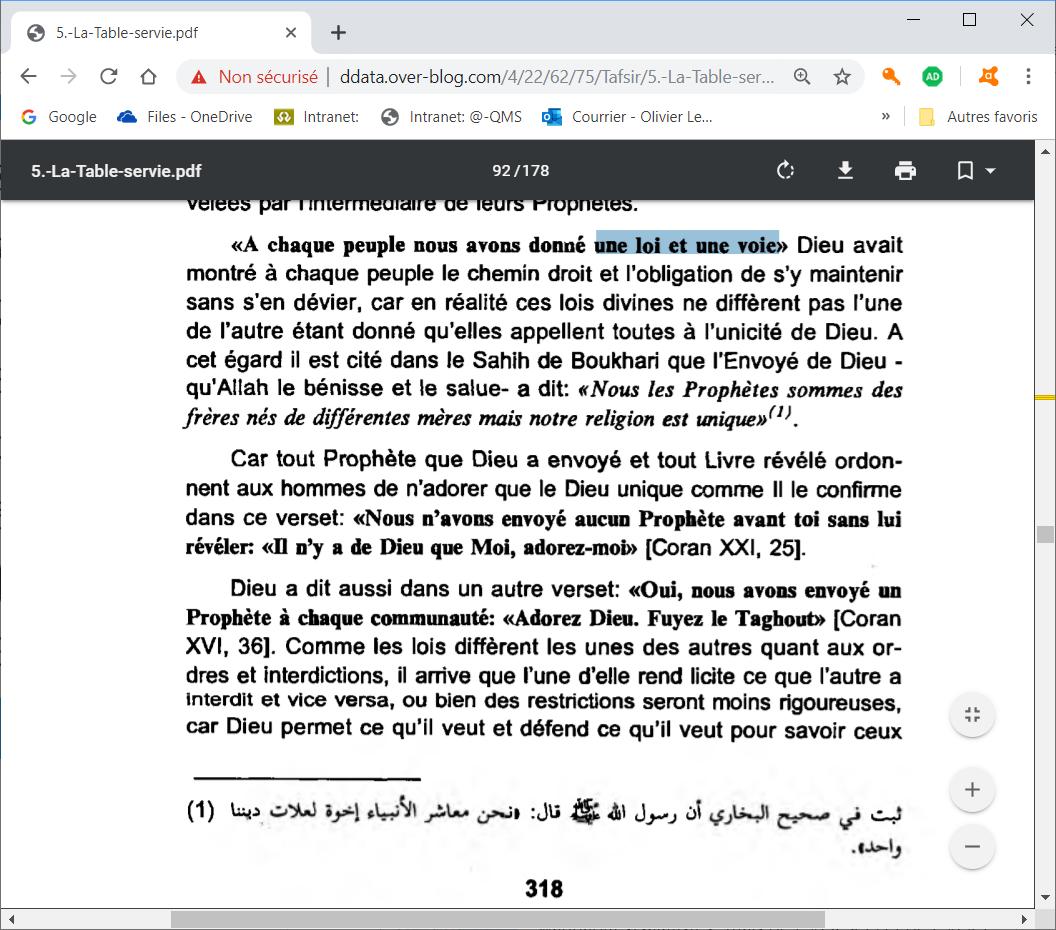Click the orange Avast extension icon
This screenshot has height=930, width=1056.
pos(989,76)
